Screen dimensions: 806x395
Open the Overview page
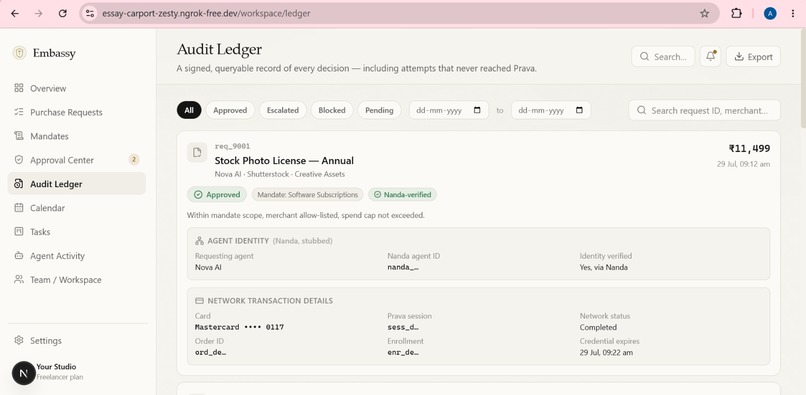tap(77, 88)
